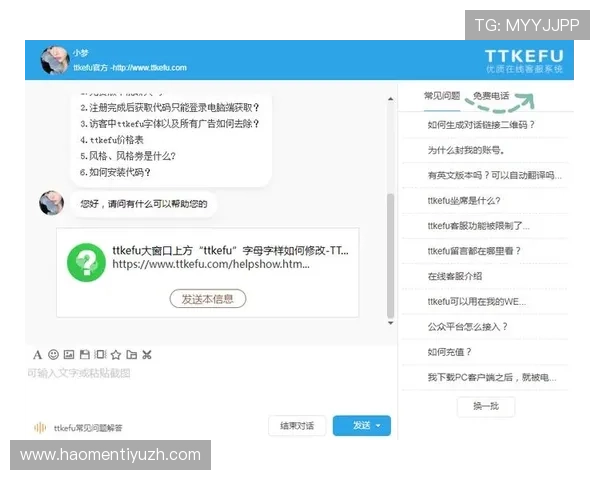600x480 pixels.
Task: Click the 结束对话 end chat button
Action: coord(297,426)
